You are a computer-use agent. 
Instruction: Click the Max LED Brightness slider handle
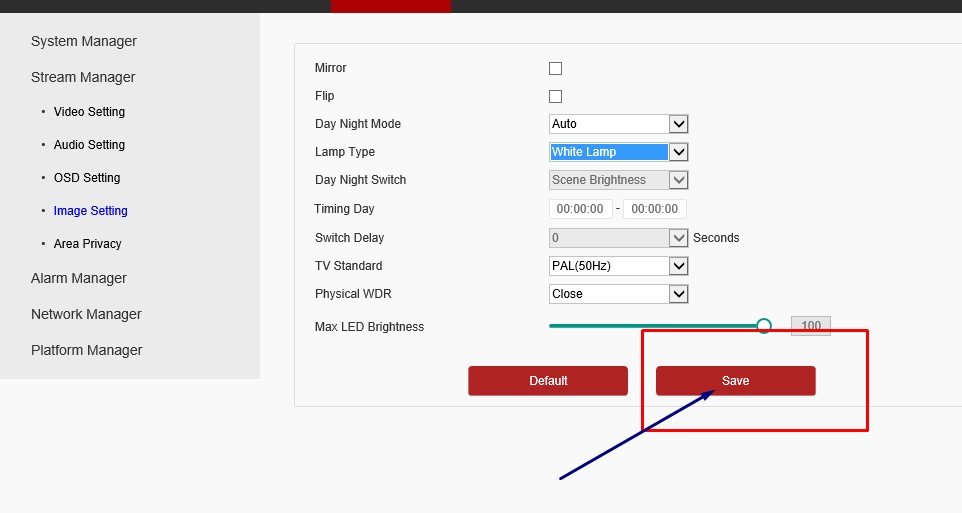tap(764, 326)
